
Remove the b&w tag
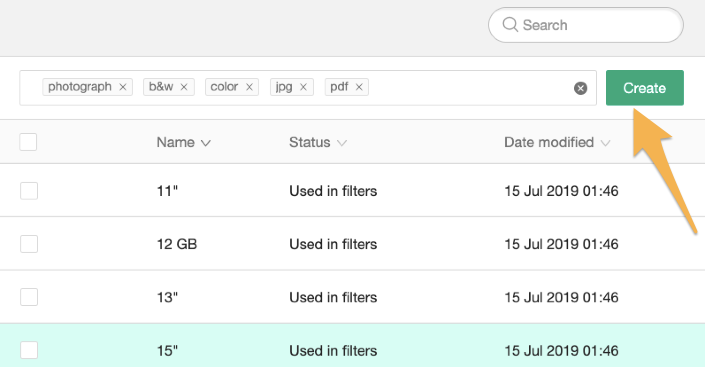(184, 87)
